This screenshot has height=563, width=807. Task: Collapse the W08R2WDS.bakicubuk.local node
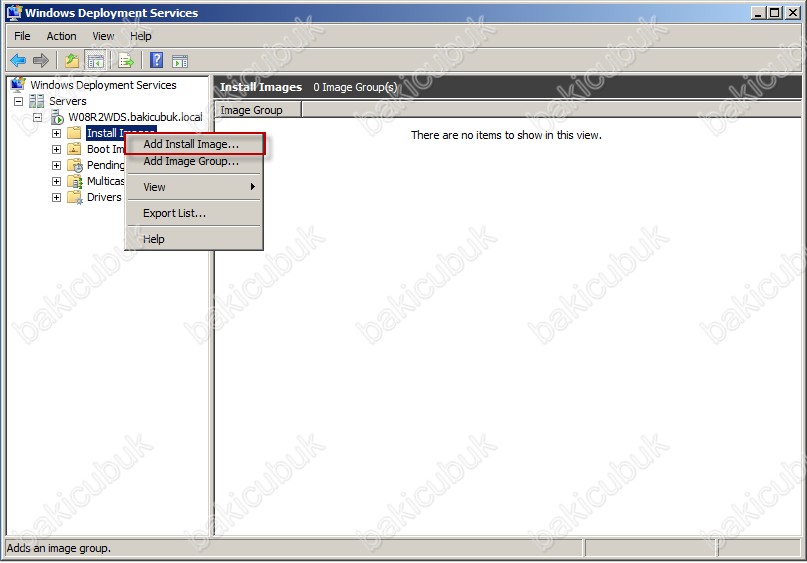click(x=38, y=117)
